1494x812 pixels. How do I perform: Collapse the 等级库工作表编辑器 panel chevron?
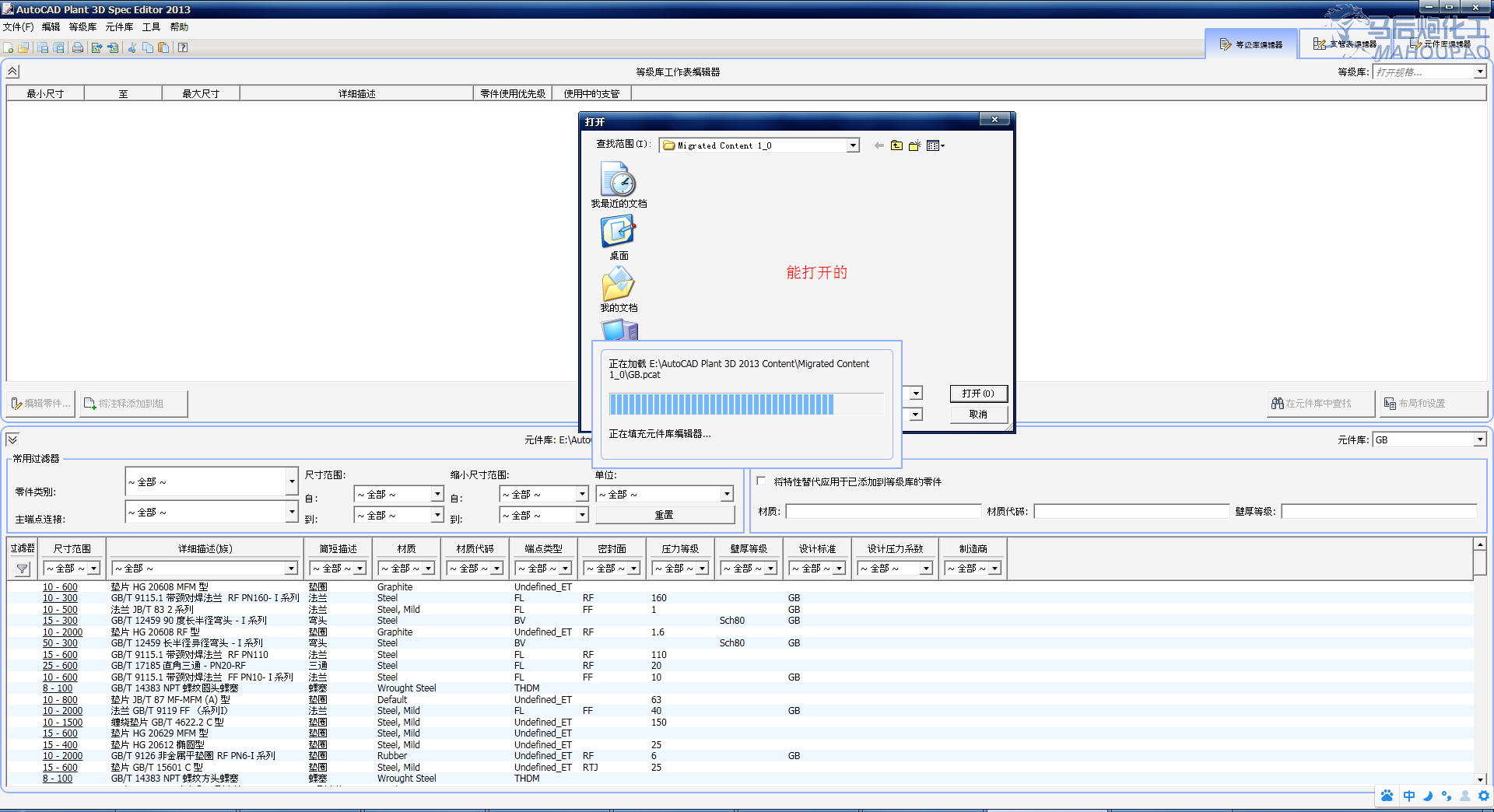click(x=12, y=72)
